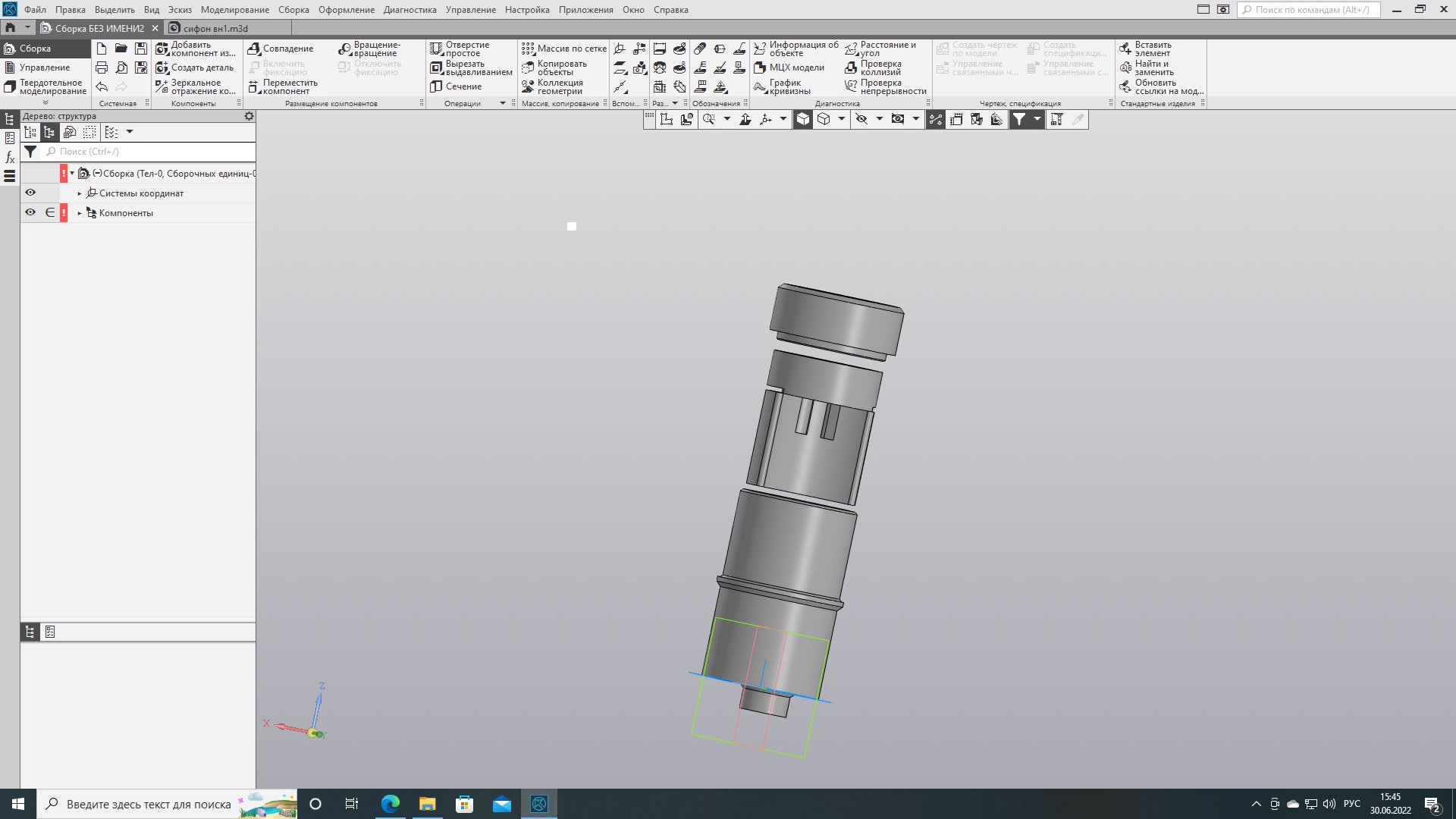Select the Сечение section tool
Image resolution: width=1456 pixels, height=819 pixels.
point(456,86)
